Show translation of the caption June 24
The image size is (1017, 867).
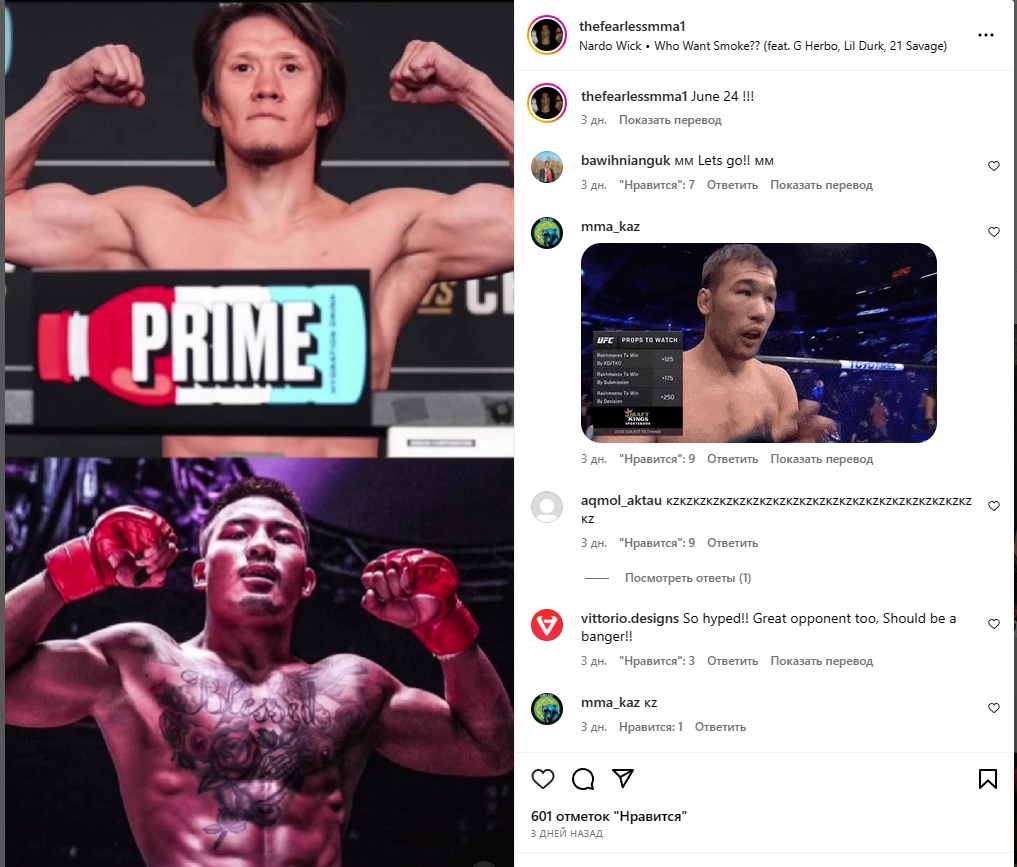[670, 120]
